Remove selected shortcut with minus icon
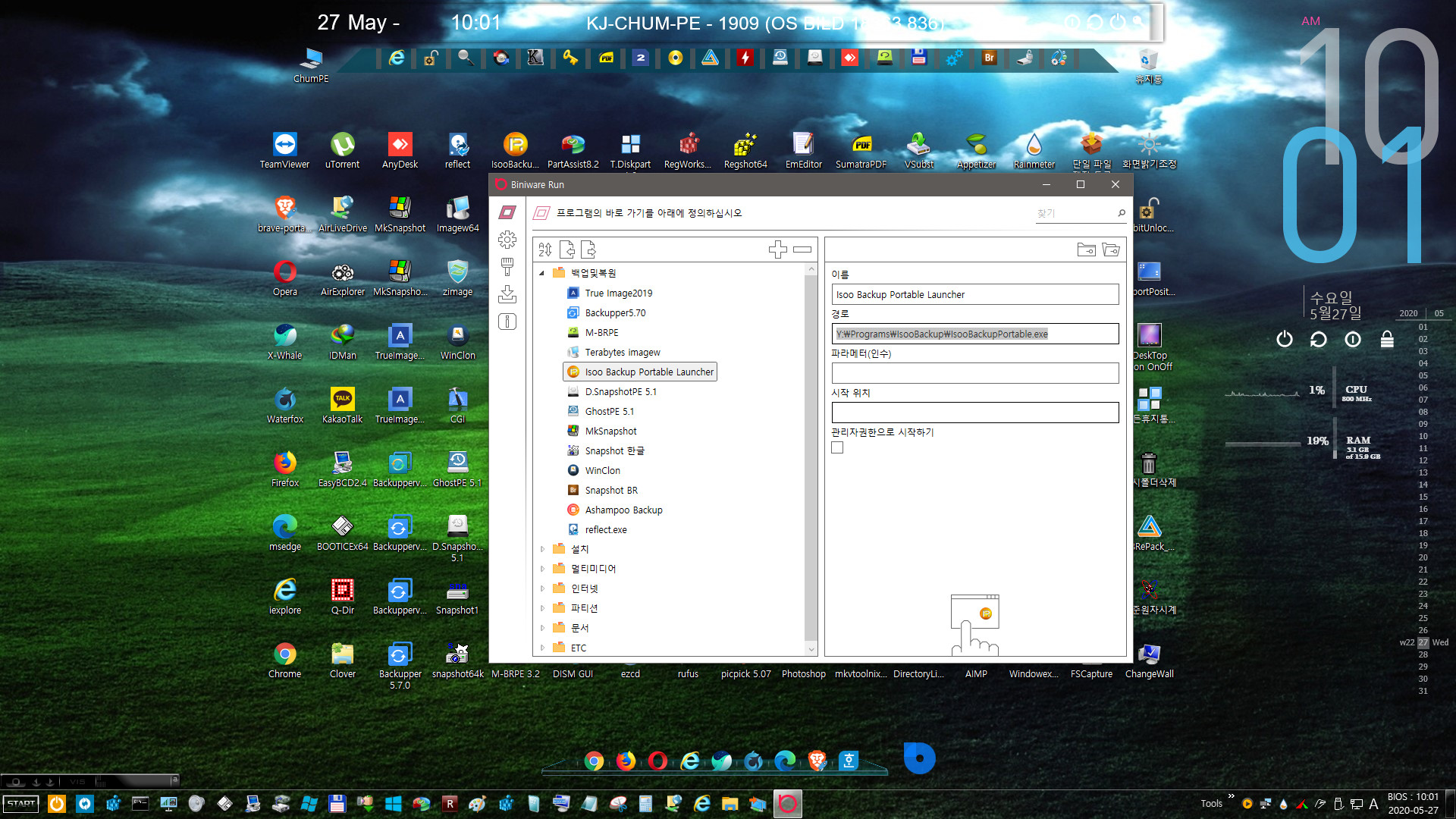 tap(802, 249)
